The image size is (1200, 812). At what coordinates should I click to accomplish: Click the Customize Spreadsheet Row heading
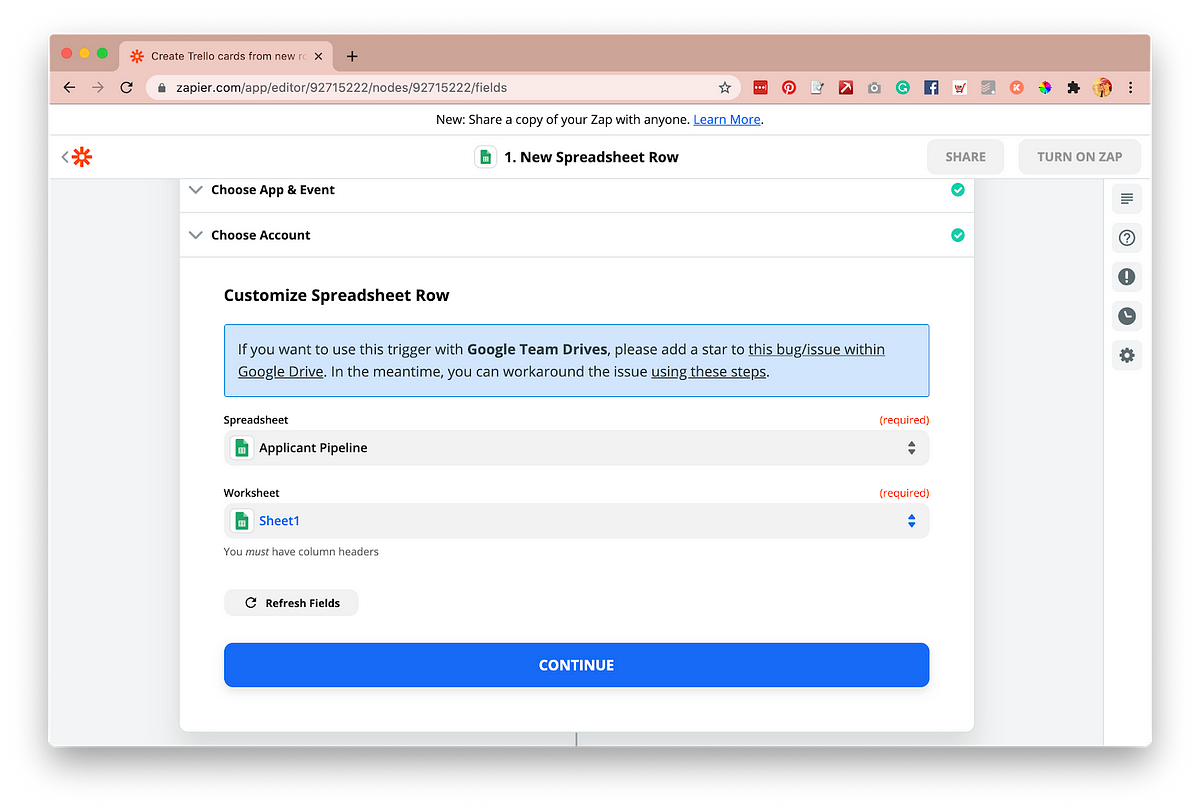[337, 296]
